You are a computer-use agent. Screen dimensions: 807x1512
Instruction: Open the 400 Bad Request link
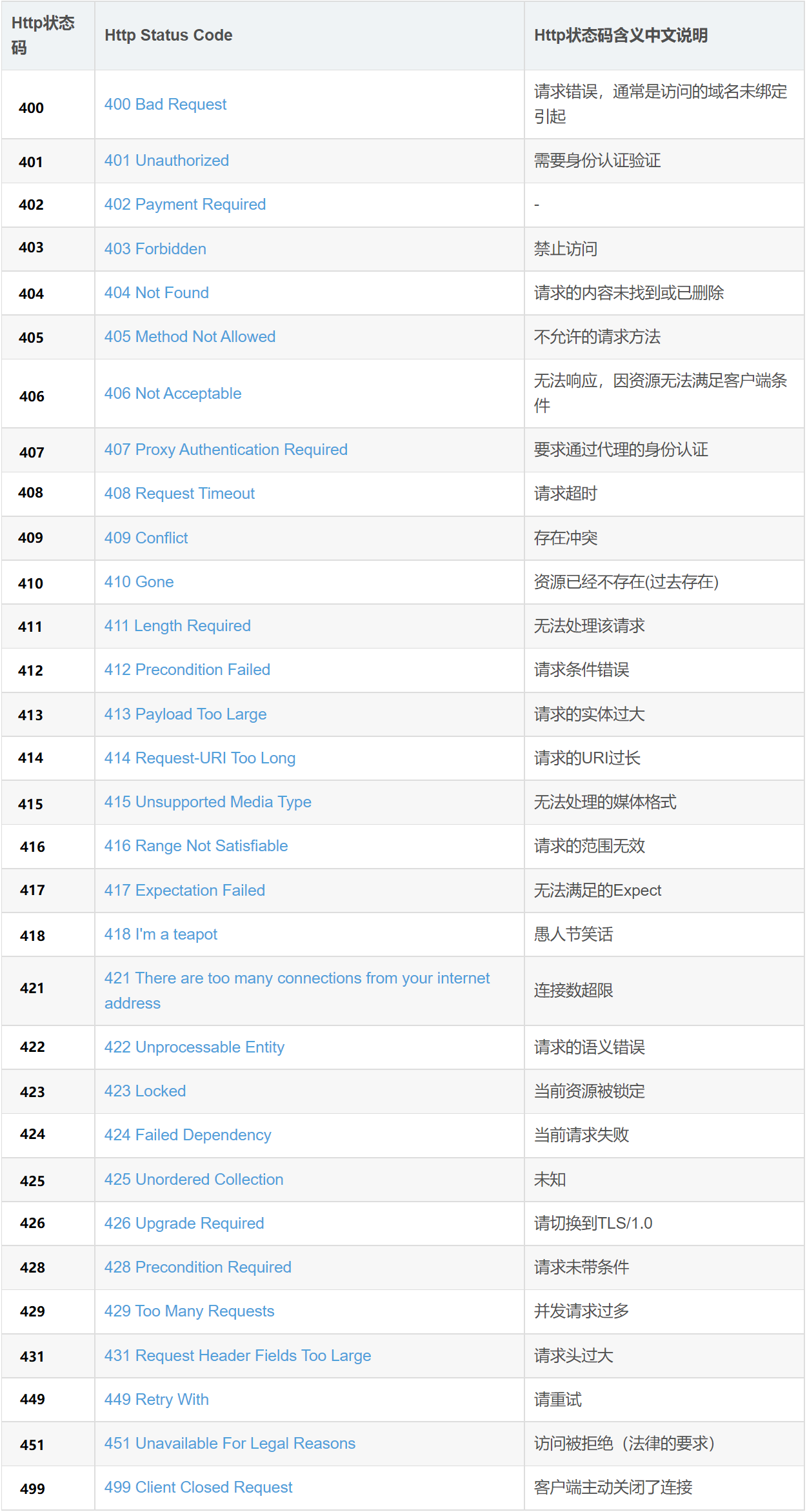click(165, 105)
